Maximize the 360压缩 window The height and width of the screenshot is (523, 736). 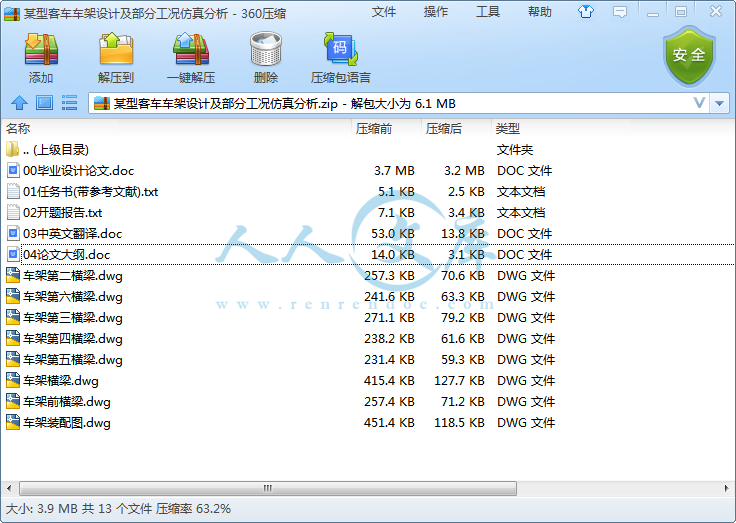coord(681,12)
